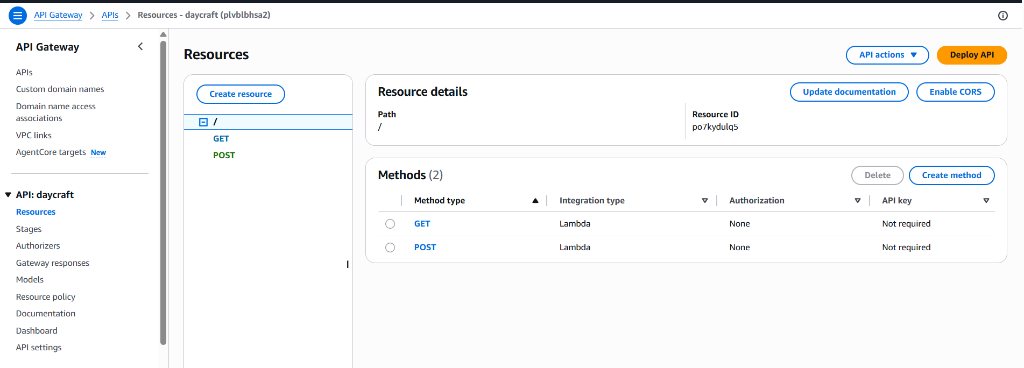This screenshot has height=368, width=1024.
Task: Open the info panel icon at top right
Action: (1003, 16)
